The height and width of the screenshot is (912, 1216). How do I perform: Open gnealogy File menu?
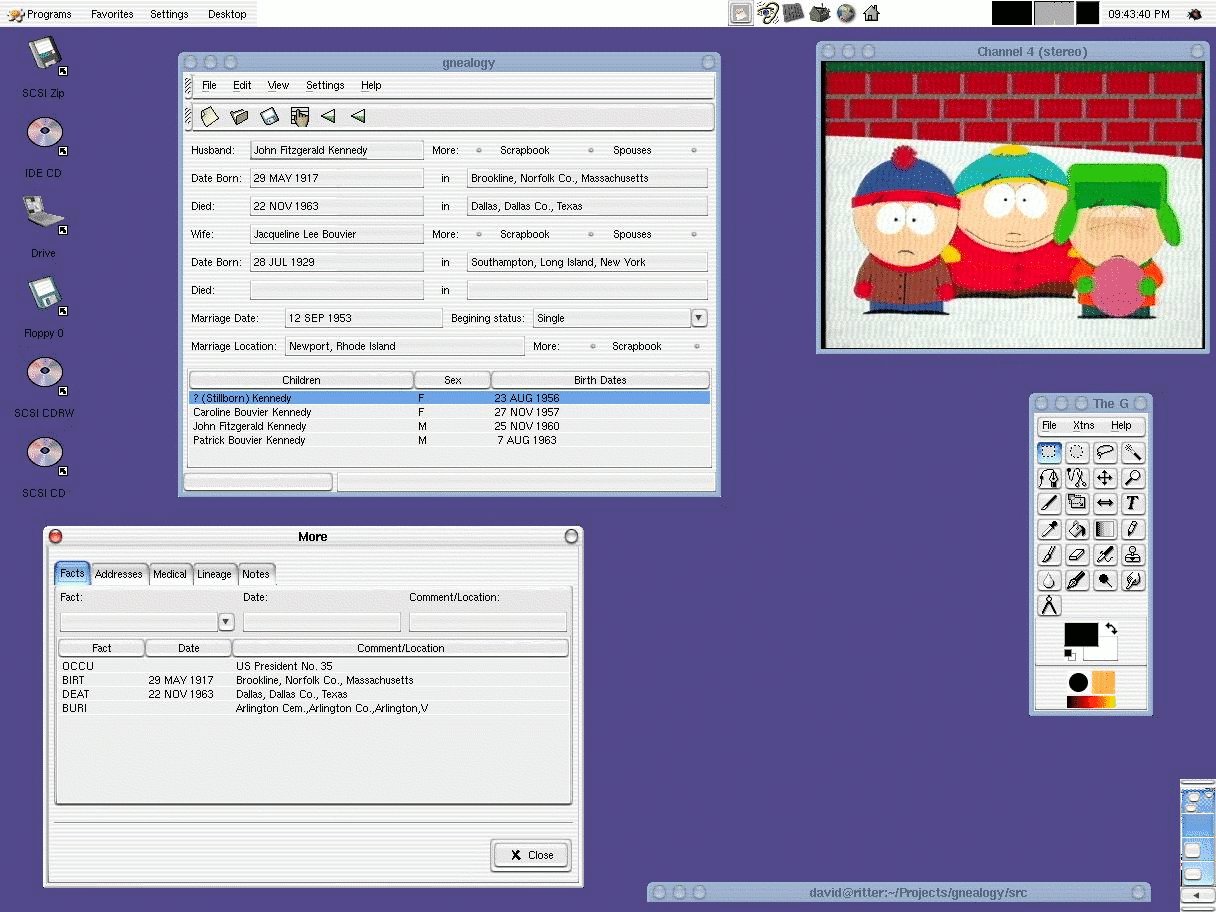pos(209,85)
